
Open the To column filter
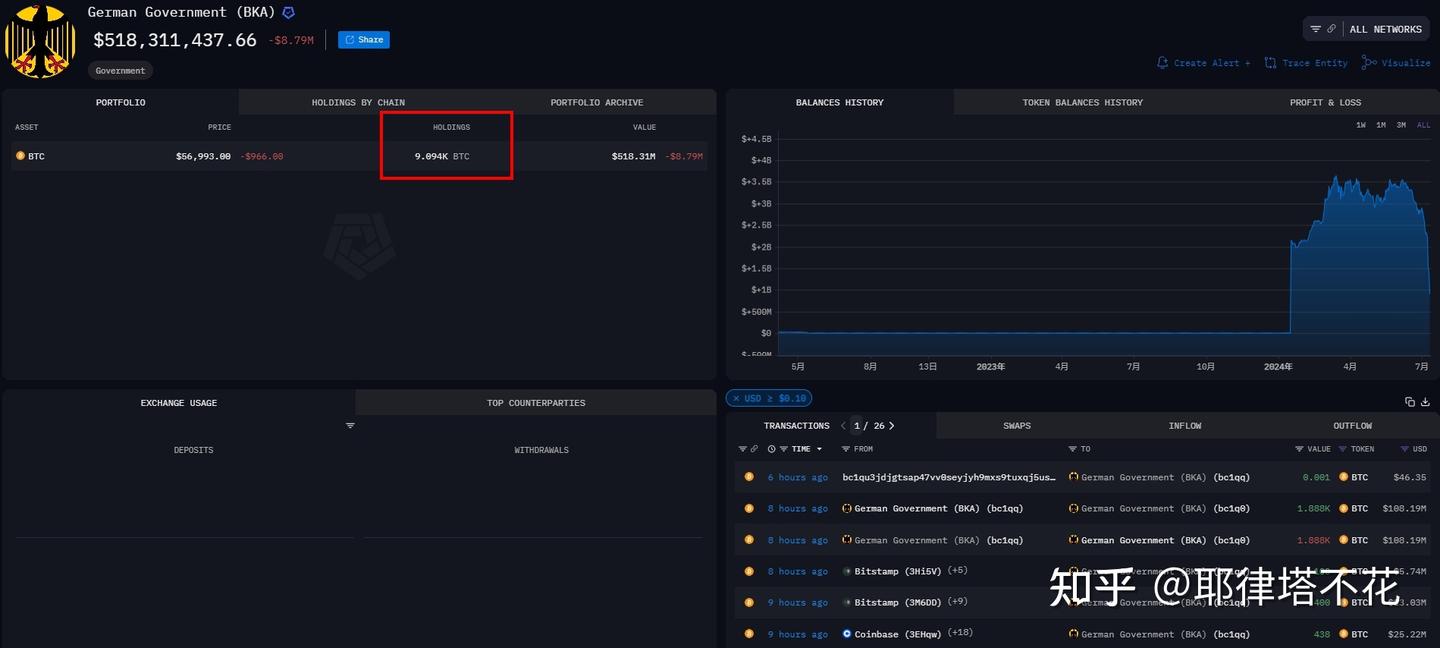click(x=1072, y=449)
